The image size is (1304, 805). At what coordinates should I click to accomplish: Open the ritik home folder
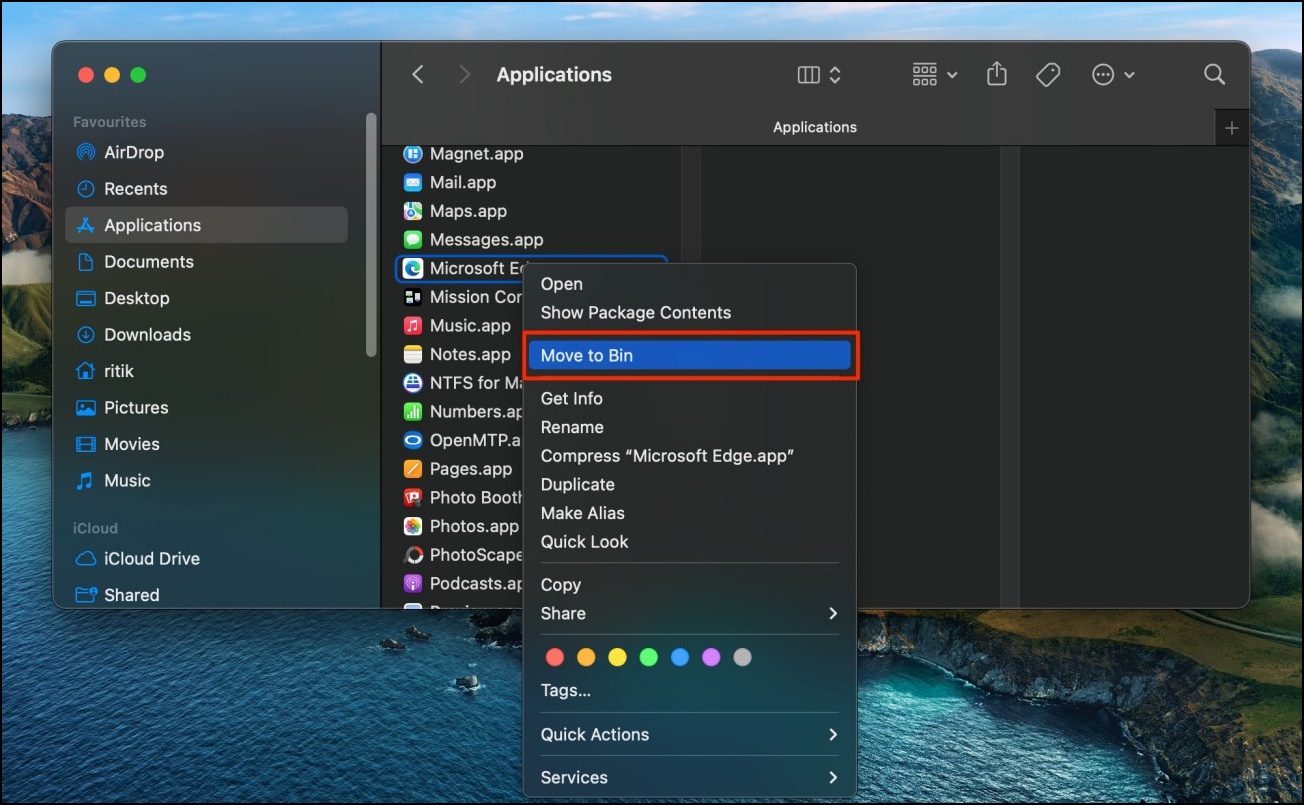pyautogui.click(x=206, y=371)
